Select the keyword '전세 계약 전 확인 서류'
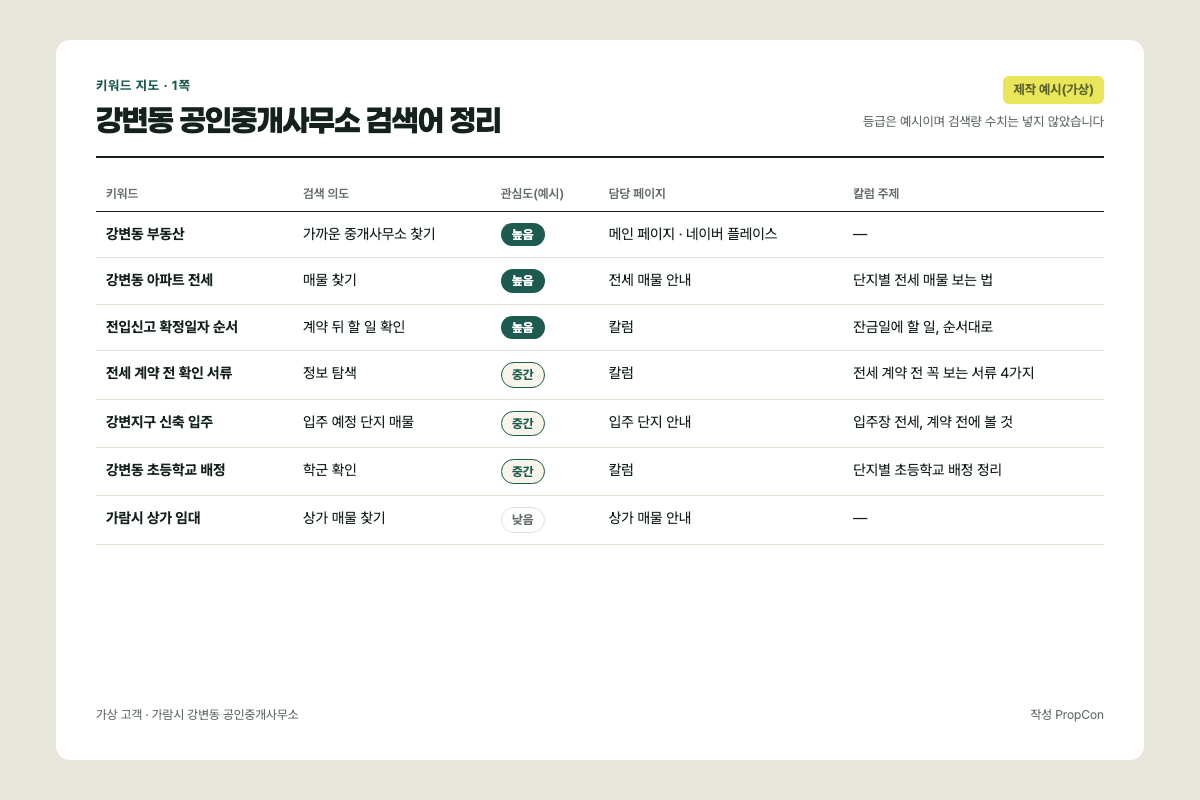The image size is (1200, 800). [169, 373]
